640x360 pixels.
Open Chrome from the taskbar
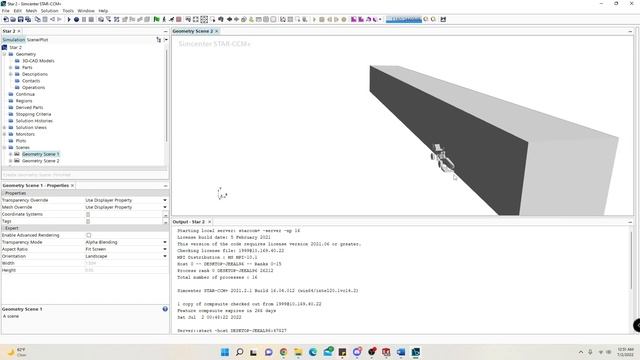(x=283, y=352)
